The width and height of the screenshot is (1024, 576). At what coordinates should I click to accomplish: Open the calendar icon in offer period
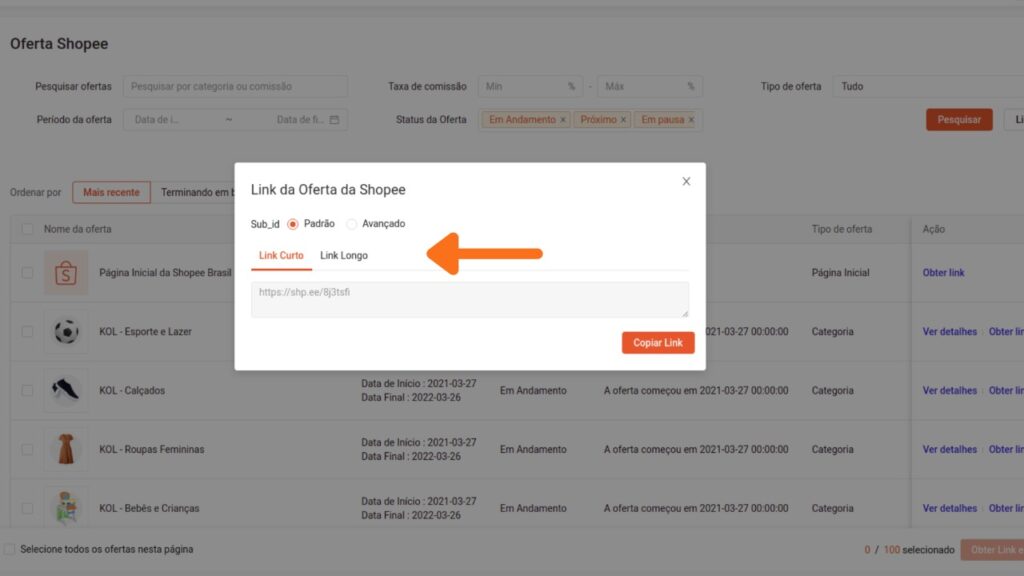[x=334, y=120]
